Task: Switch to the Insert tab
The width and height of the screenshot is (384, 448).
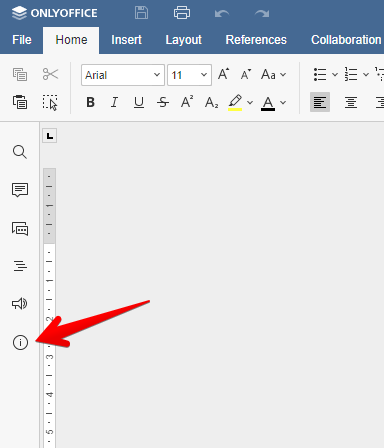Action: (x=126, y=40)
